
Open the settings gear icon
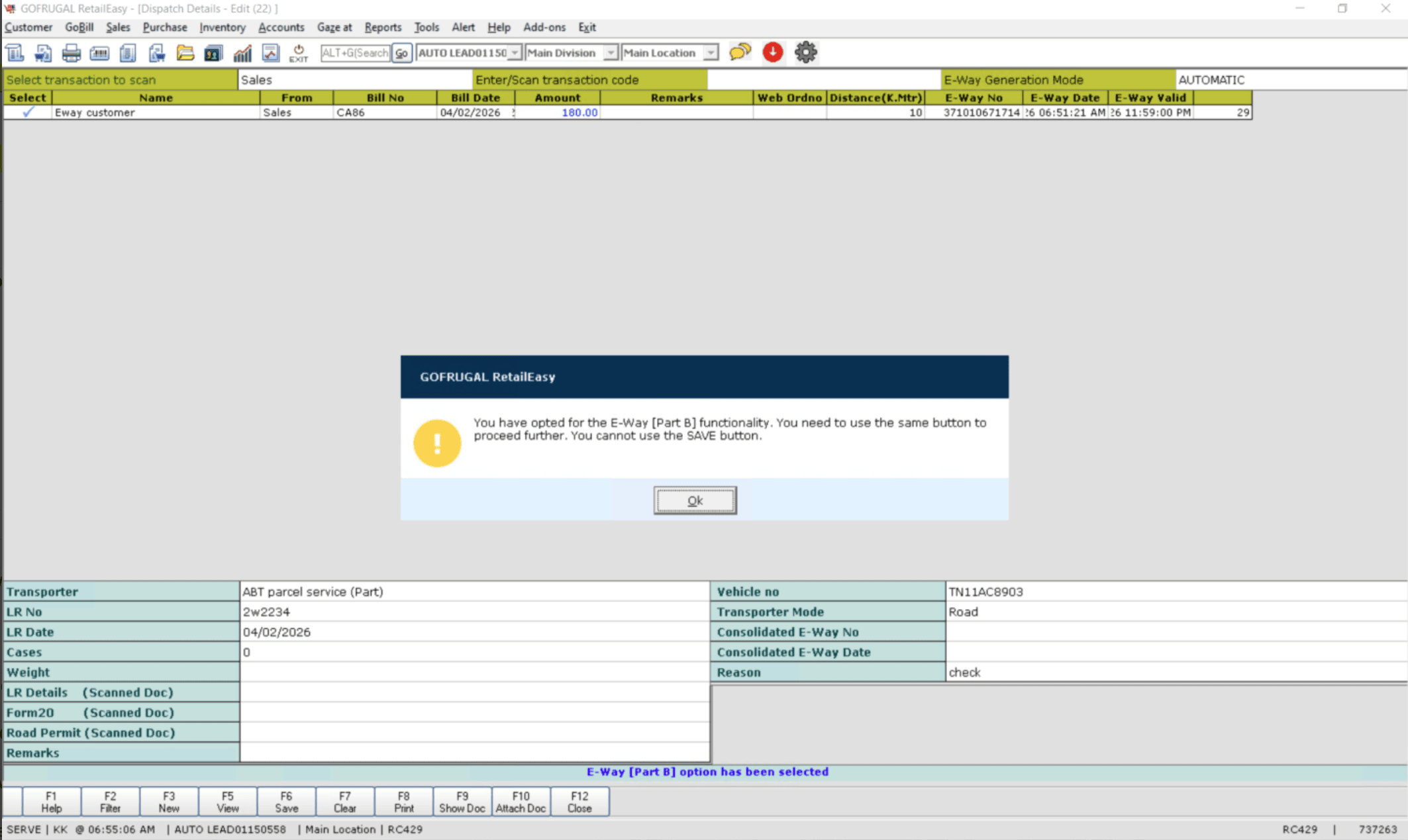[805, 52]
